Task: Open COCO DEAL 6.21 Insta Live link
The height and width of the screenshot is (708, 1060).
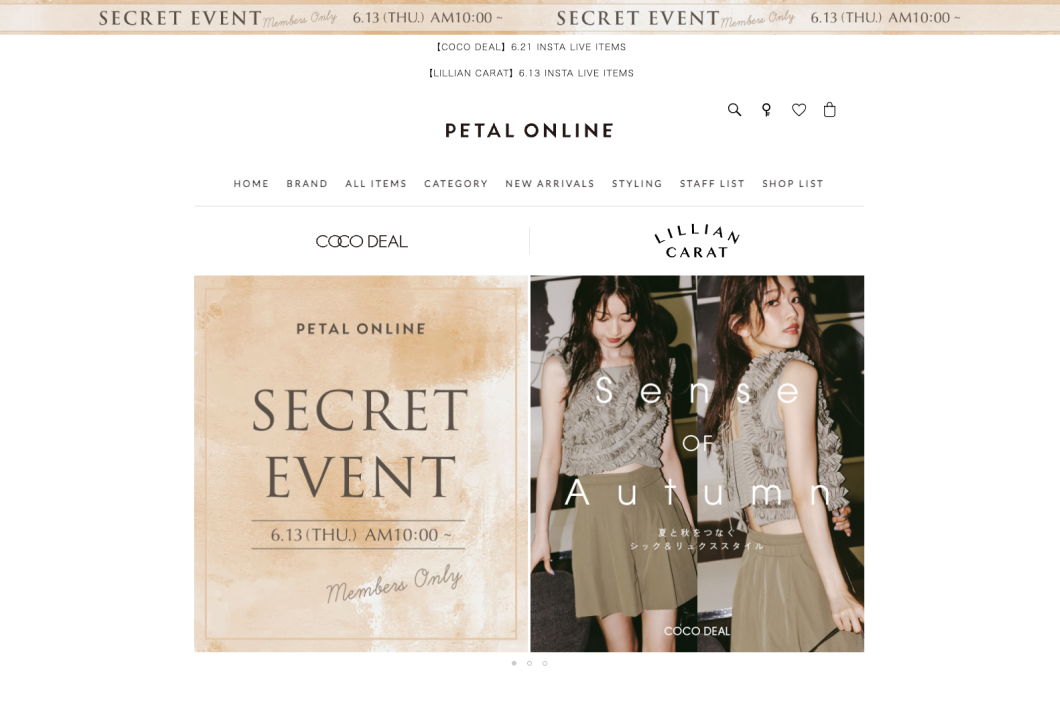Action: [530, 47]
